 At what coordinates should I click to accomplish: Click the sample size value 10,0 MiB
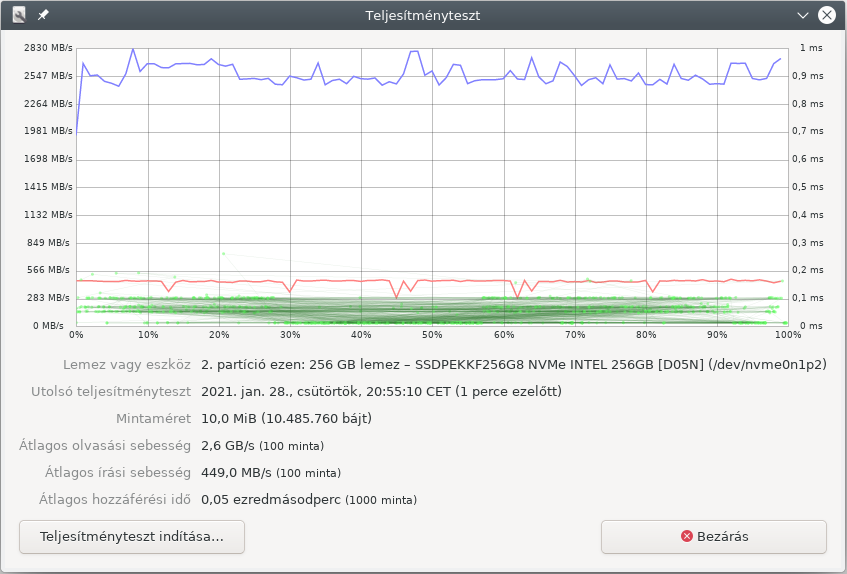click(286, 418)
